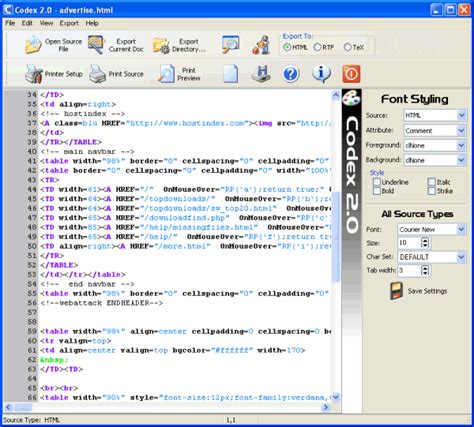The height and width of the screenshot is (427, 474).
Task: Click the Print Source printer icon
Action: point(97,74)
